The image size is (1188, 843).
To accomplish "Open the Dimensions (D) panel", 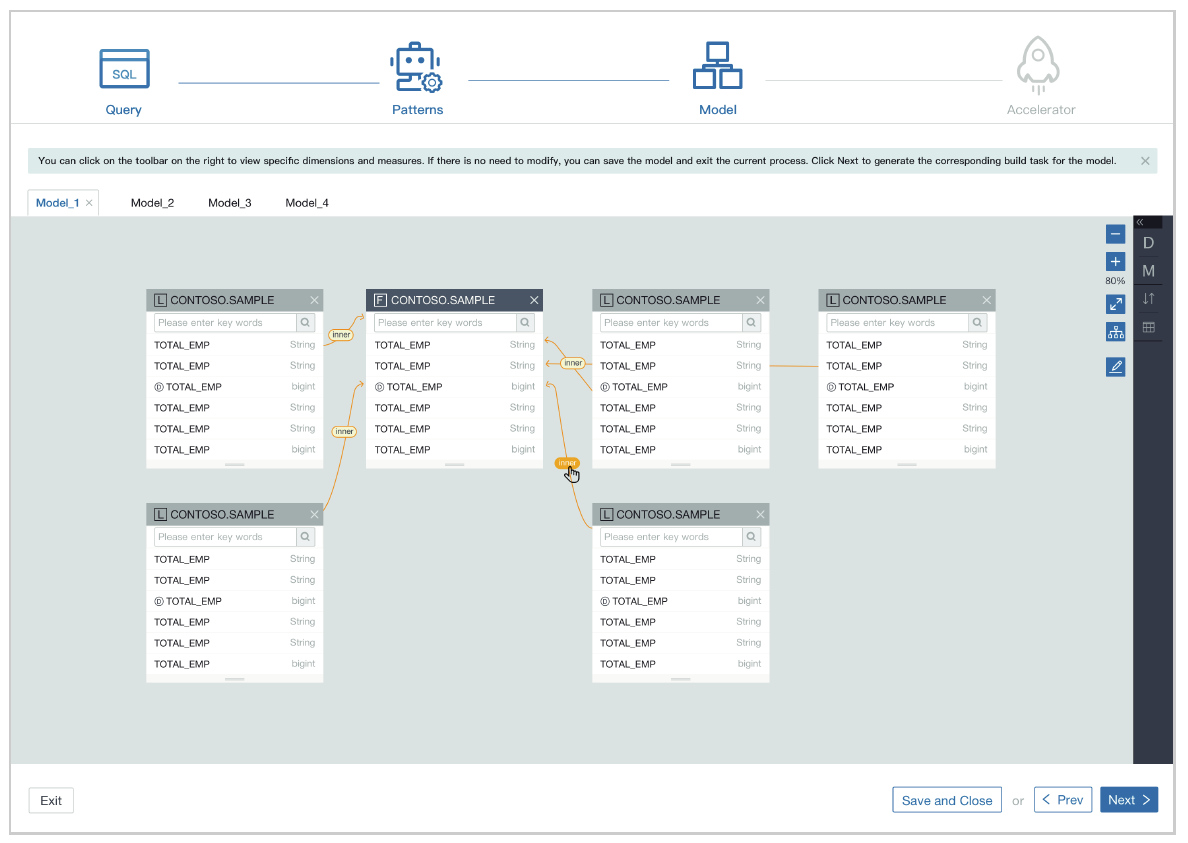I will (1148, 243).
